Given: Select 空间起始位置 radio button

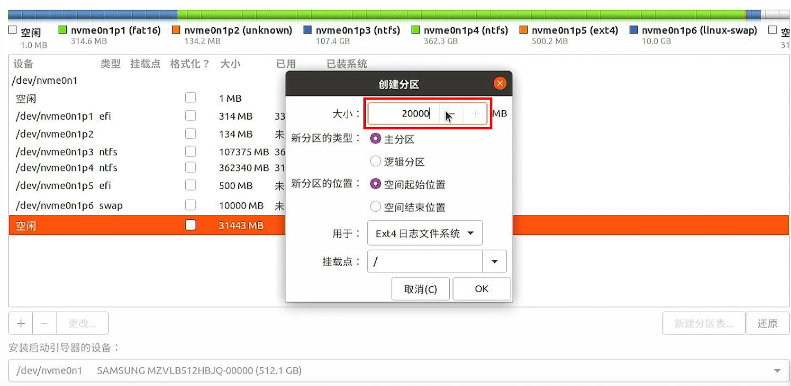Looking at the screenshot, I should pos(375,184).
